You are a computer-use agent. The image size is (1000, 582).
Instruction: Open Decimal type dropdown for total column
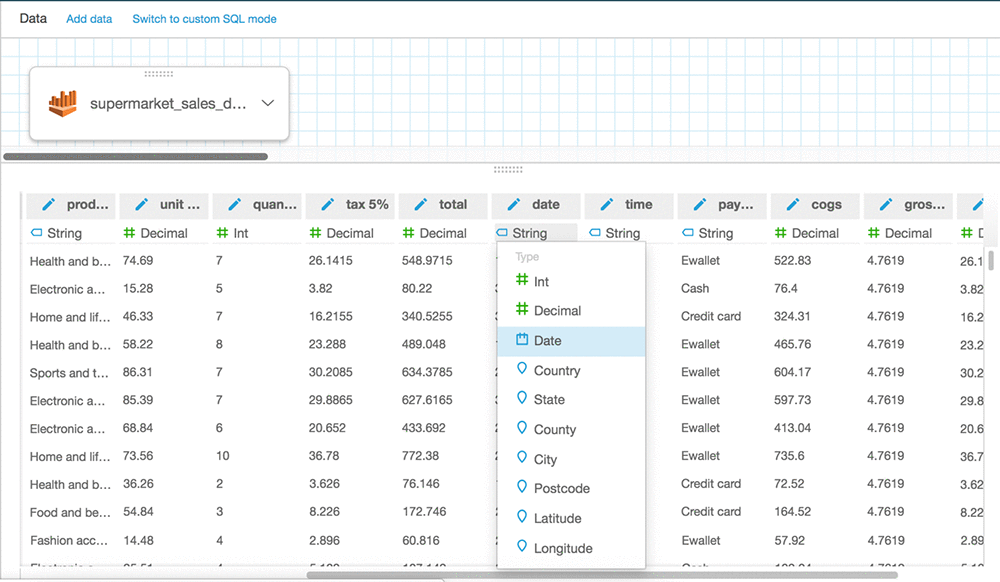[x=434, y=233]
